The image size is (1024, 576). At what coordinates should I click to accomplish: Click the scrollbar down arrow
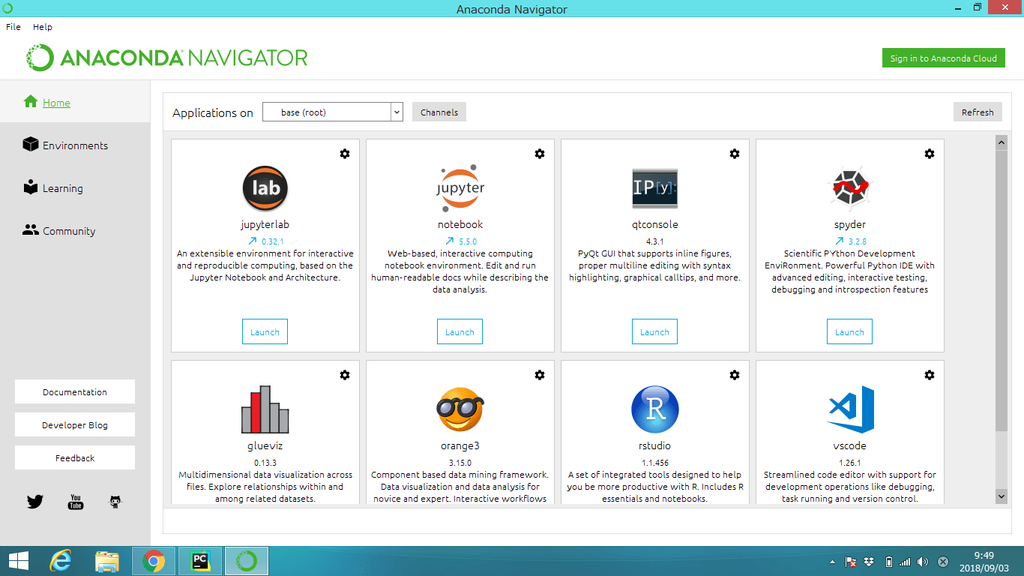tap(1001, 496)
